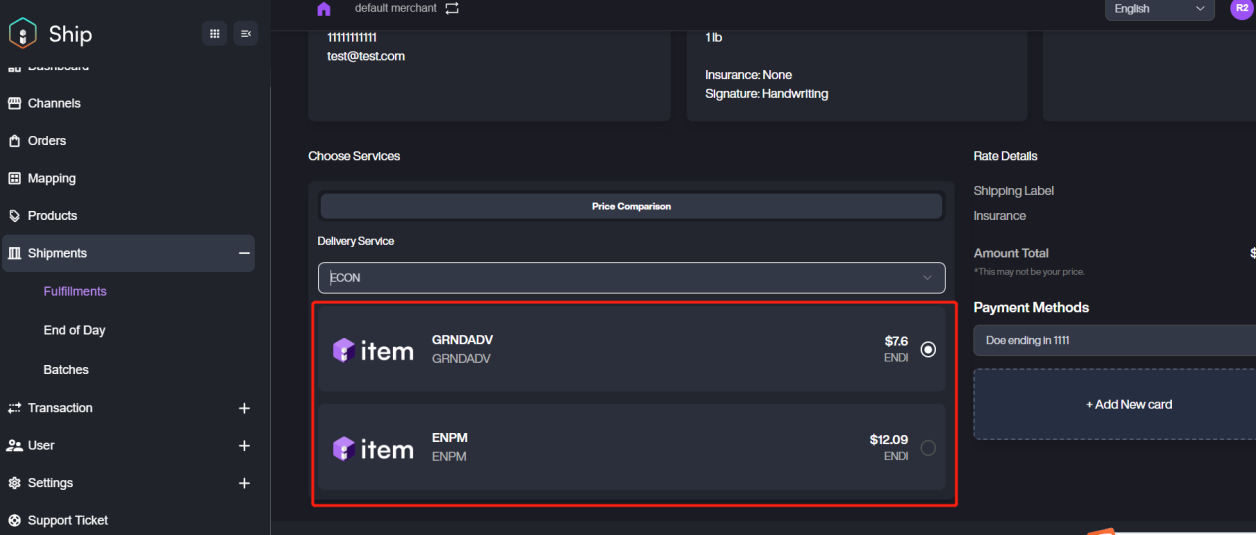Collapse the sidebar menu icon
Screen dimensions: 1256x535
245,34
